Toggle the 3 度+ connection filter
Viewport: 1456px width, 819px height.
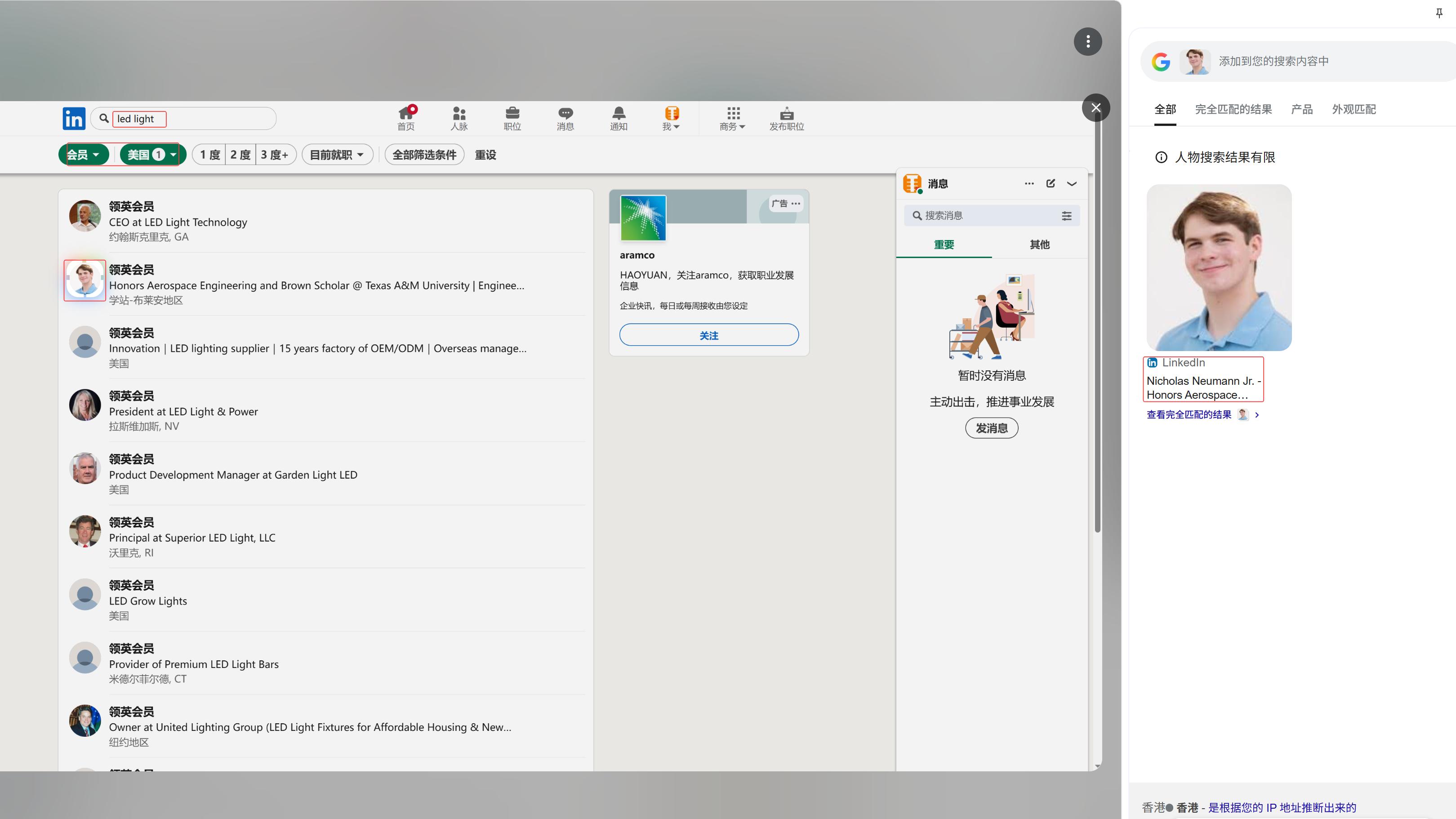click(275, 155)
